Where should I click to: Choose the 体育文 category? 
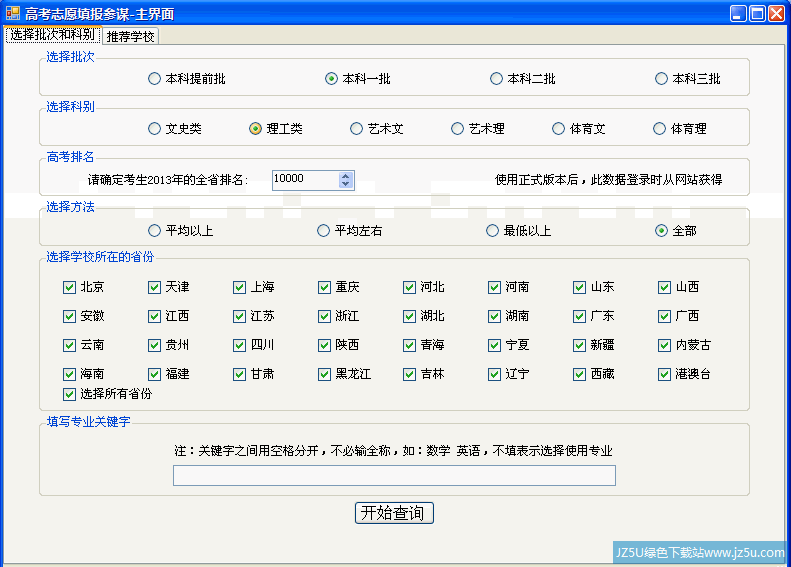pos(558,129)
